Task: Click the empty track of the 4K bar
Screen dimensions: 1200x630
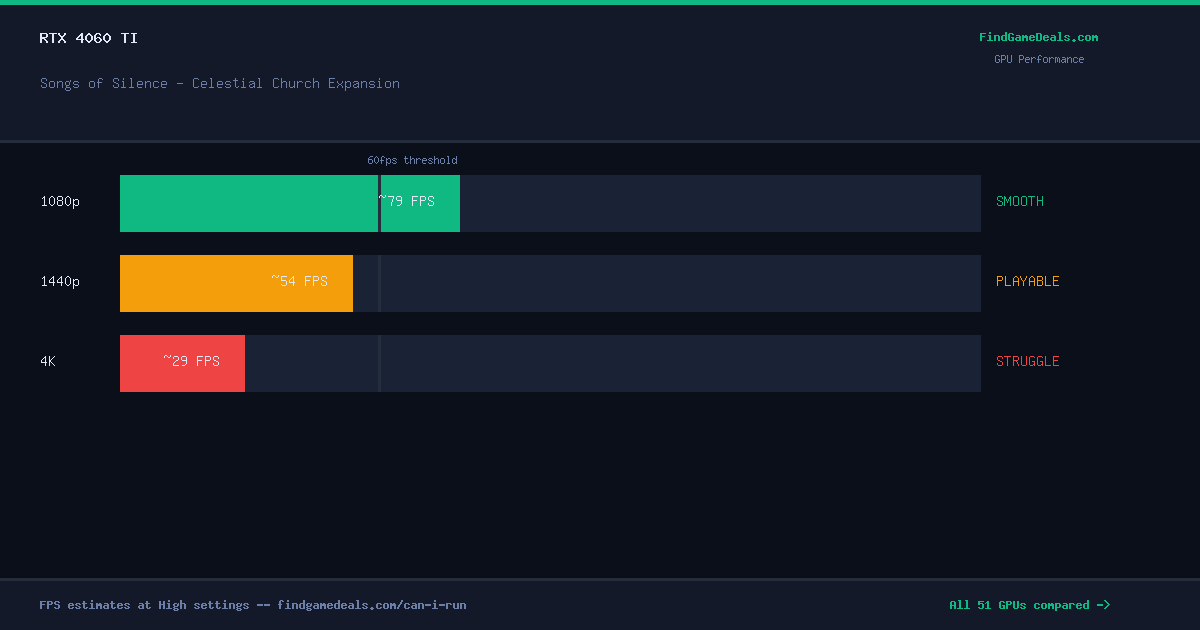Action: [x=613, y=363]
